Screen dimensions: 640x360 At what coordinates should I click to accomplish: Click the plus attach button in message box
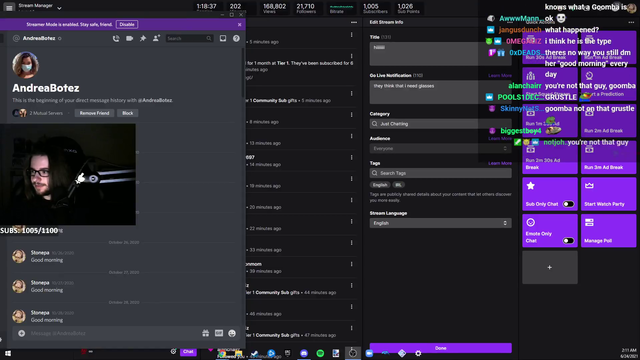pyautogui.click(x=22, y=333)
